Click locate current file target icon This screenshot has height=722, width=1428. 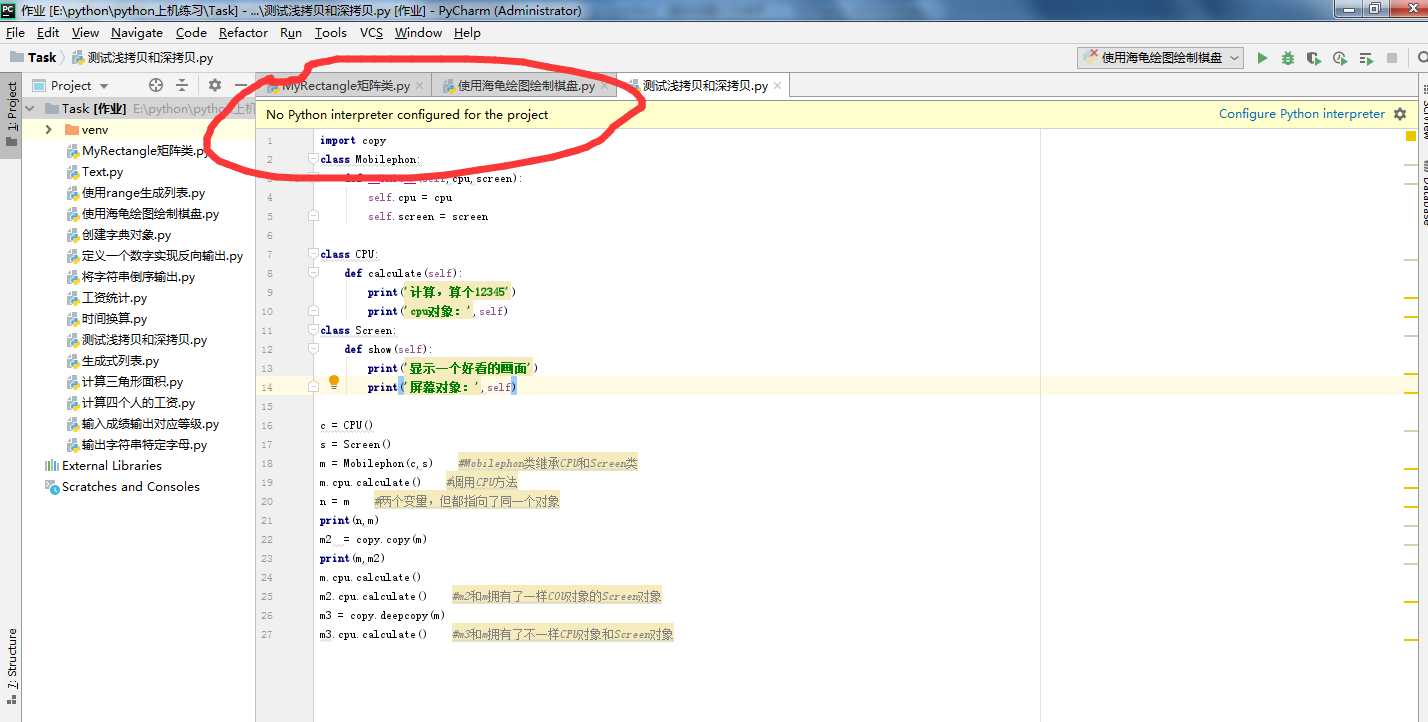click(x=155, y=85)
